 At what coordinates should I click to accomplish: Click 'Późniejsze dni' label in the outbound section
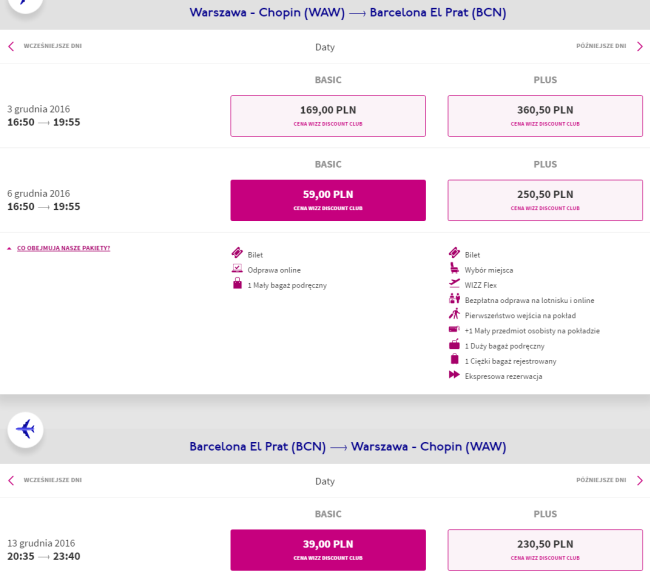click(601, 46)
